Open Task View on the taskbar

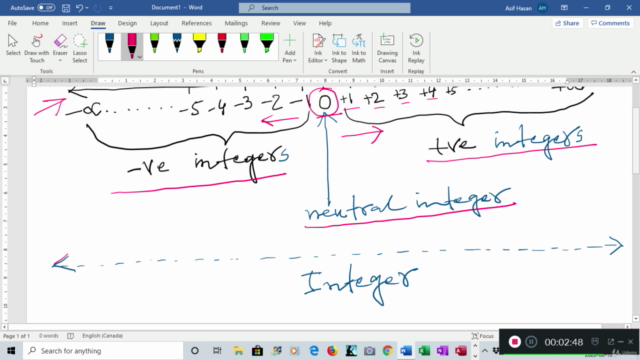point(217,351)
